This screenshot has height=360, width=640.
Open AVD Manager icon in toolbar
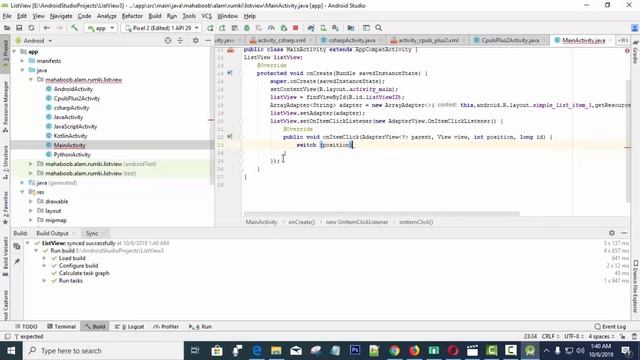tap(323, 28)
